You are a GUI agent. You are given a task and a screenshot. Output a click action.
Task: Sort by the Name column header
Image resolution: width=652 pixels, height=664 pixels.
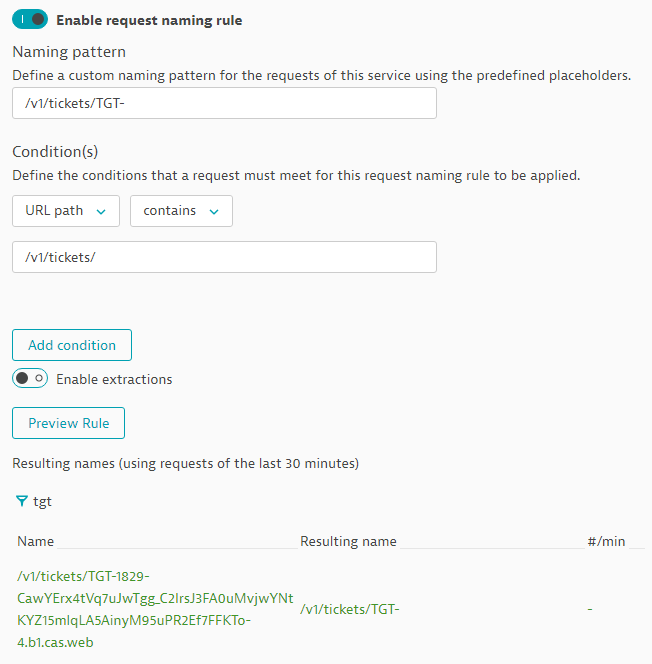pos(36,541)
